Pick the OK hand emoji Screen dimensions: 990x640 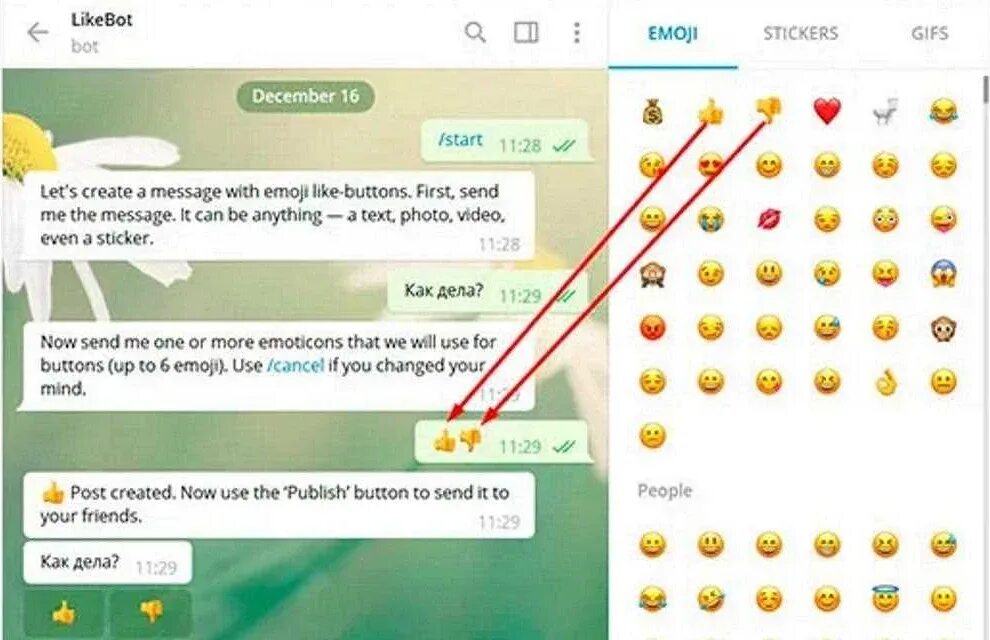click(x=885, y=382)
